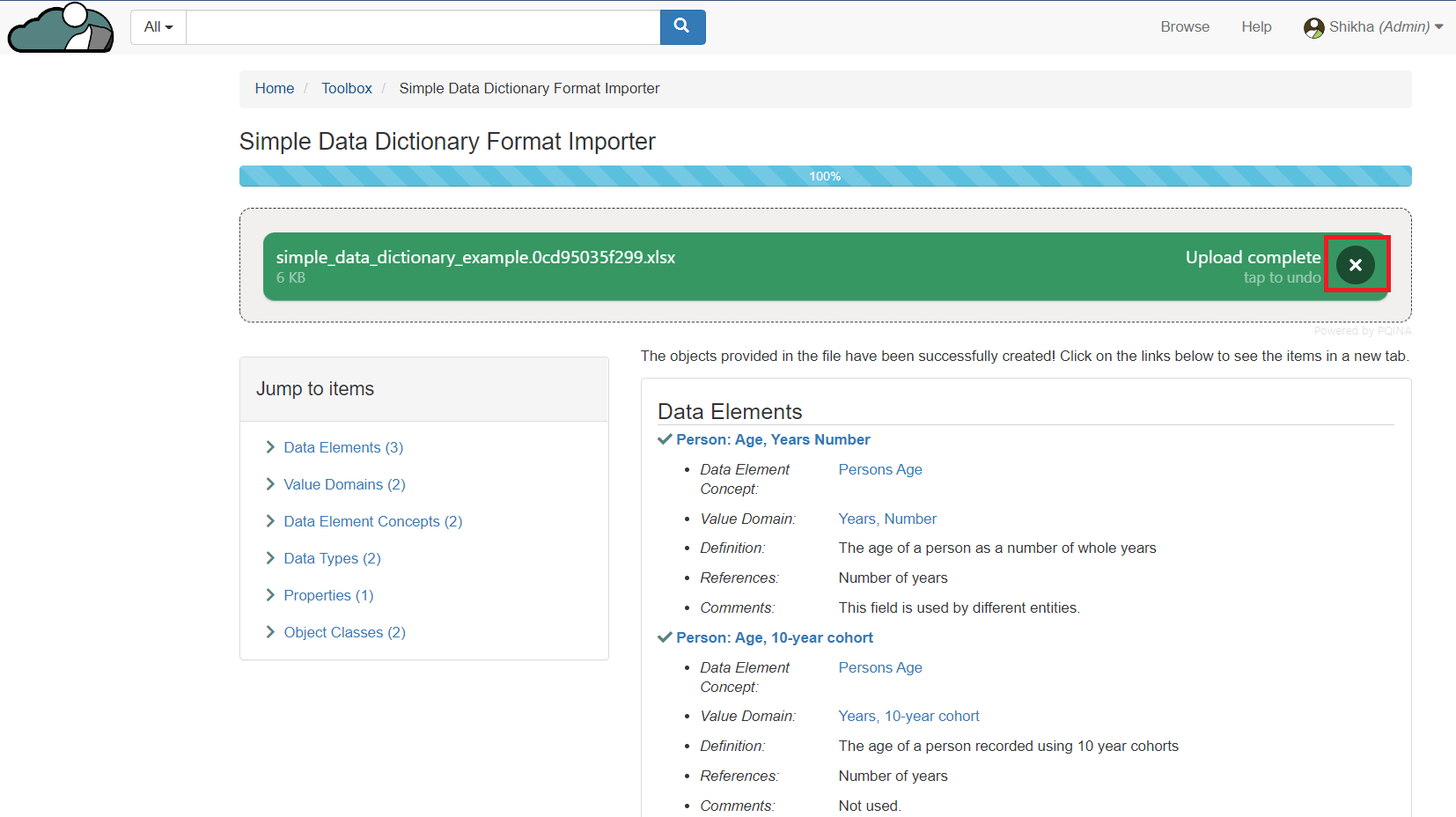Jump to Data Types (2) section
This screenshot has width=1456, height=817.
click(x=332, y=558)
